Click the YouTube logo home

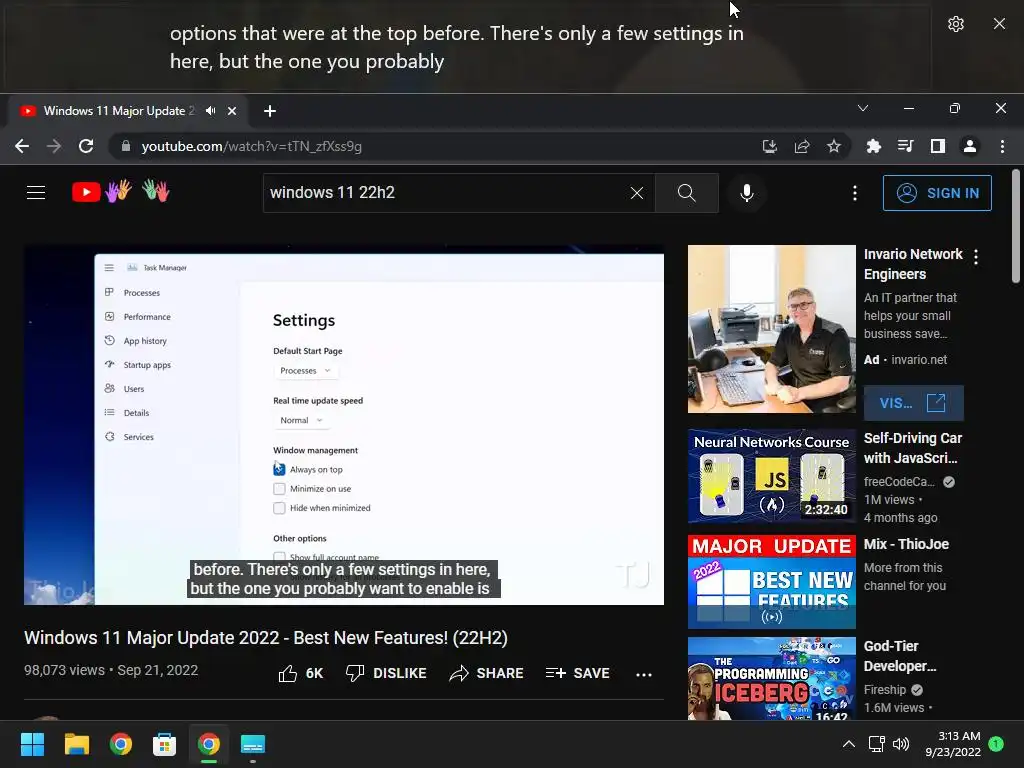[121, 192]
